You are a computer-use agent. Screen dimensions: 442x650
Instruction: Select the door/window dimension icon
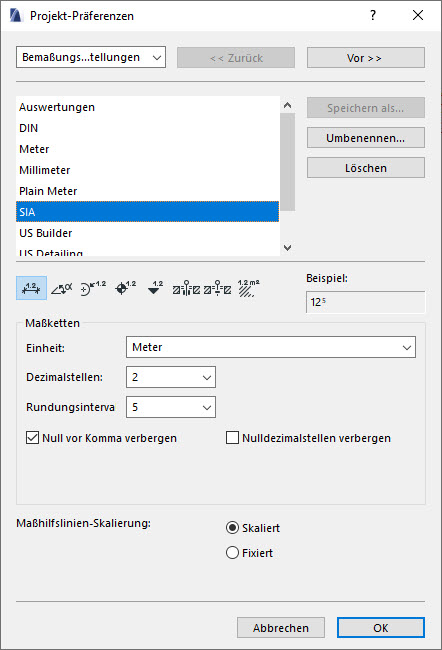186,288
